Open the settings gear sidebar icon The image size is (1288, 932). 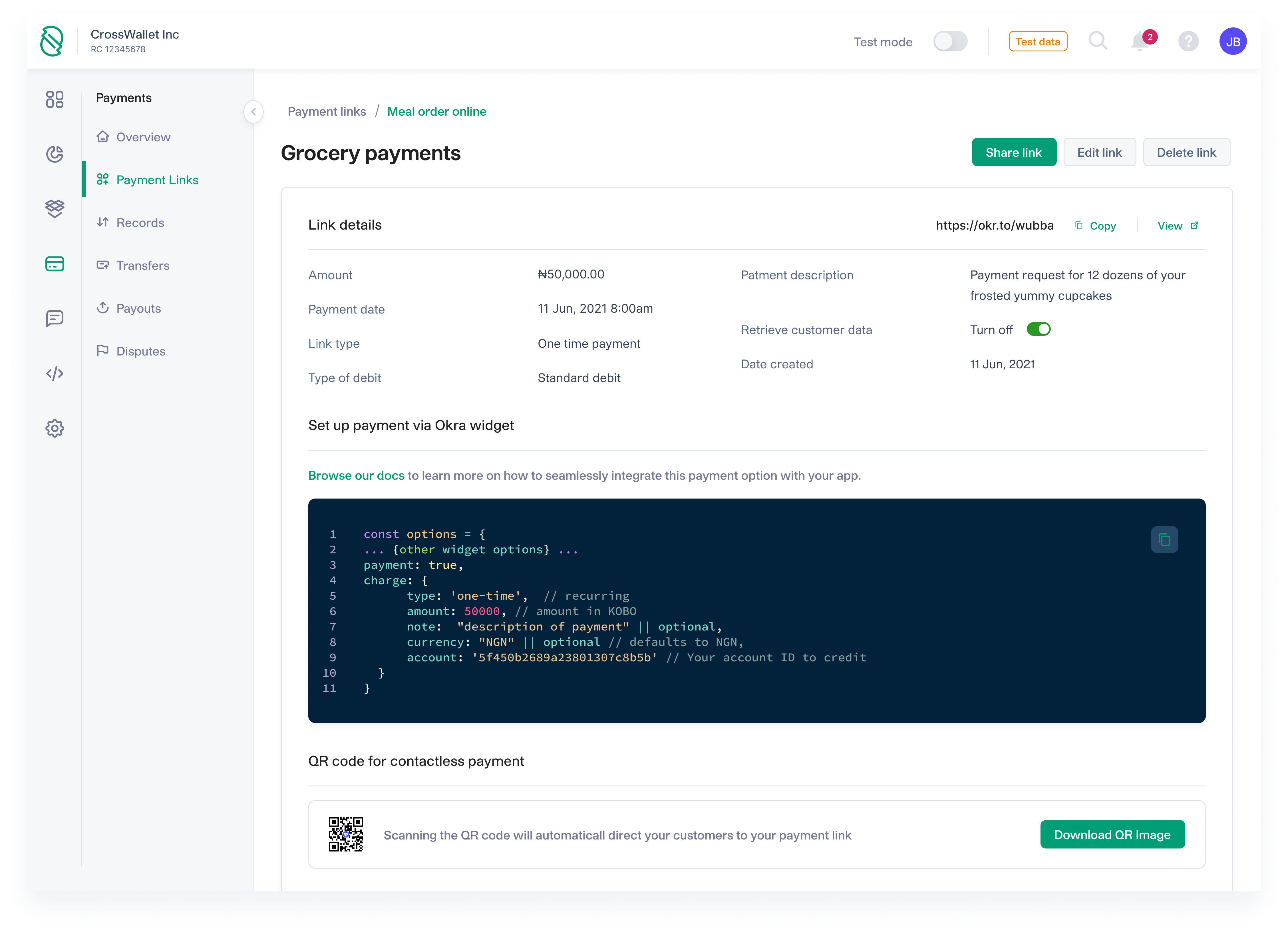55,428
